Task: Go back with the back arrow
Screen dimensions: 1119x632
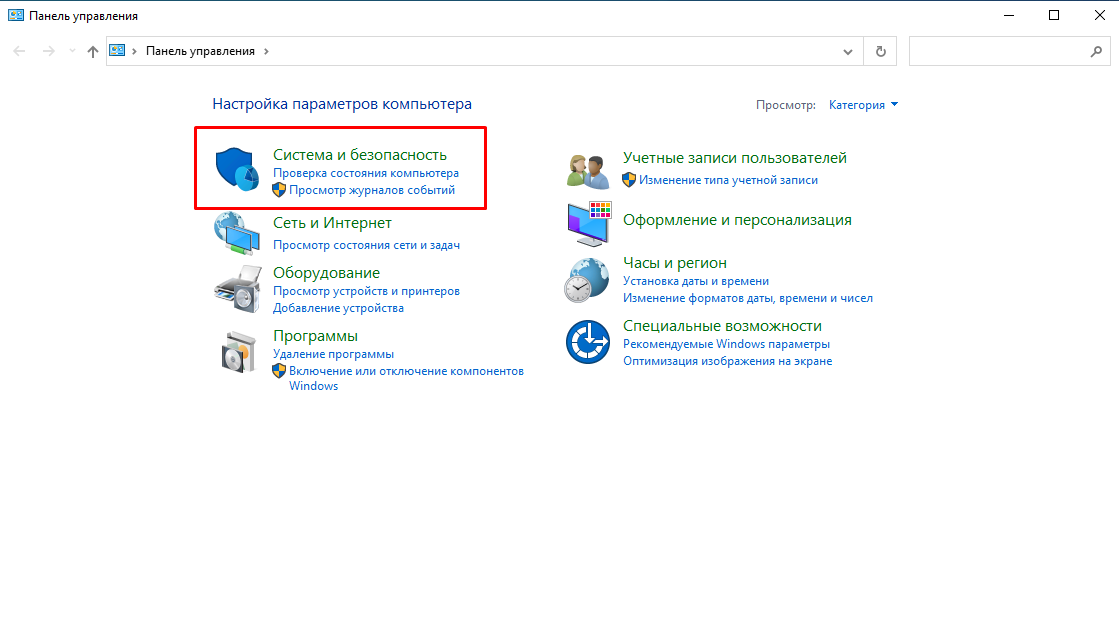Action: 19,51
